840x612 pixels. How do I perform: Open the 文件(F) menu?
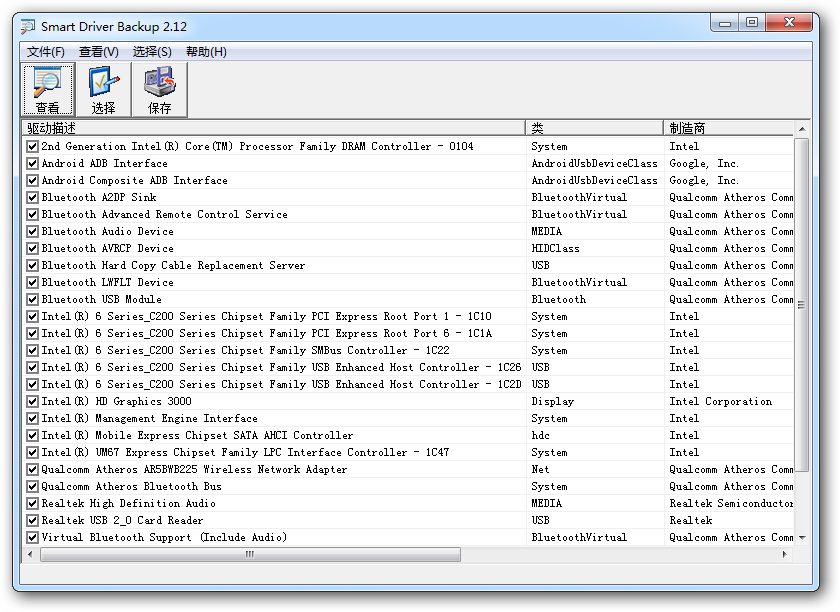46,51
